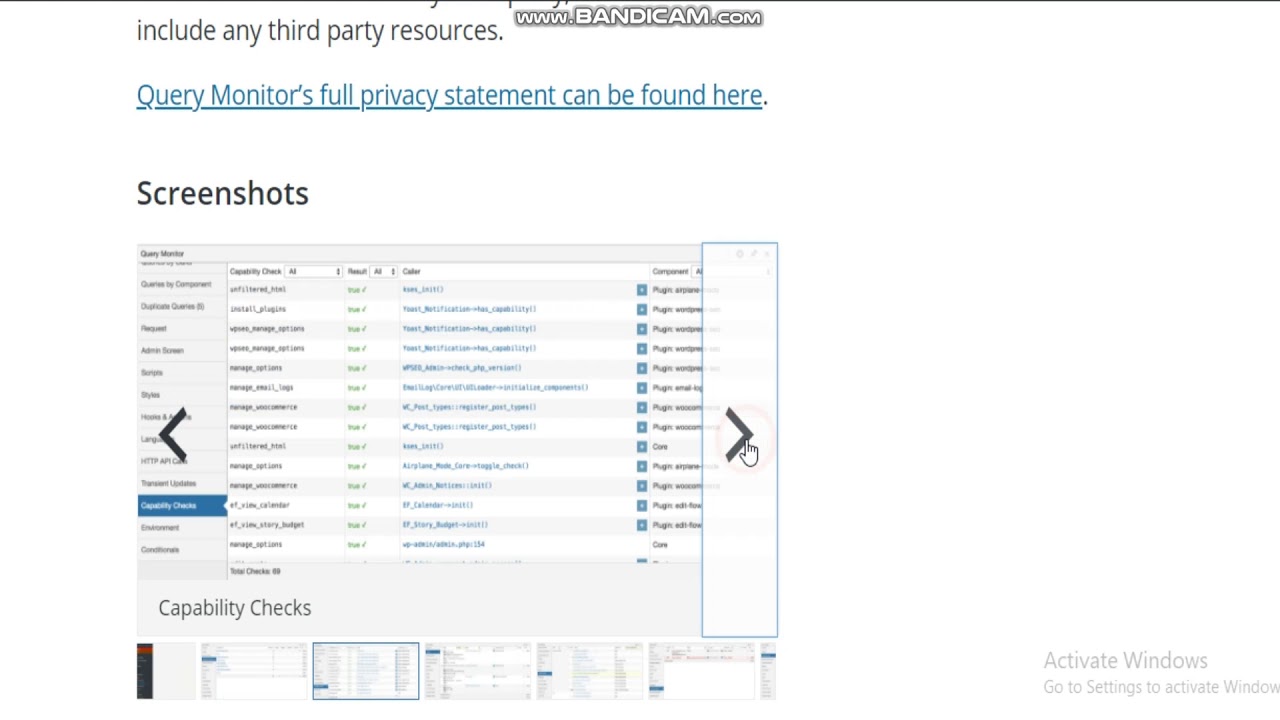
Task: Select the highlighted Capability Checks thumbnail
Action: 366,671
